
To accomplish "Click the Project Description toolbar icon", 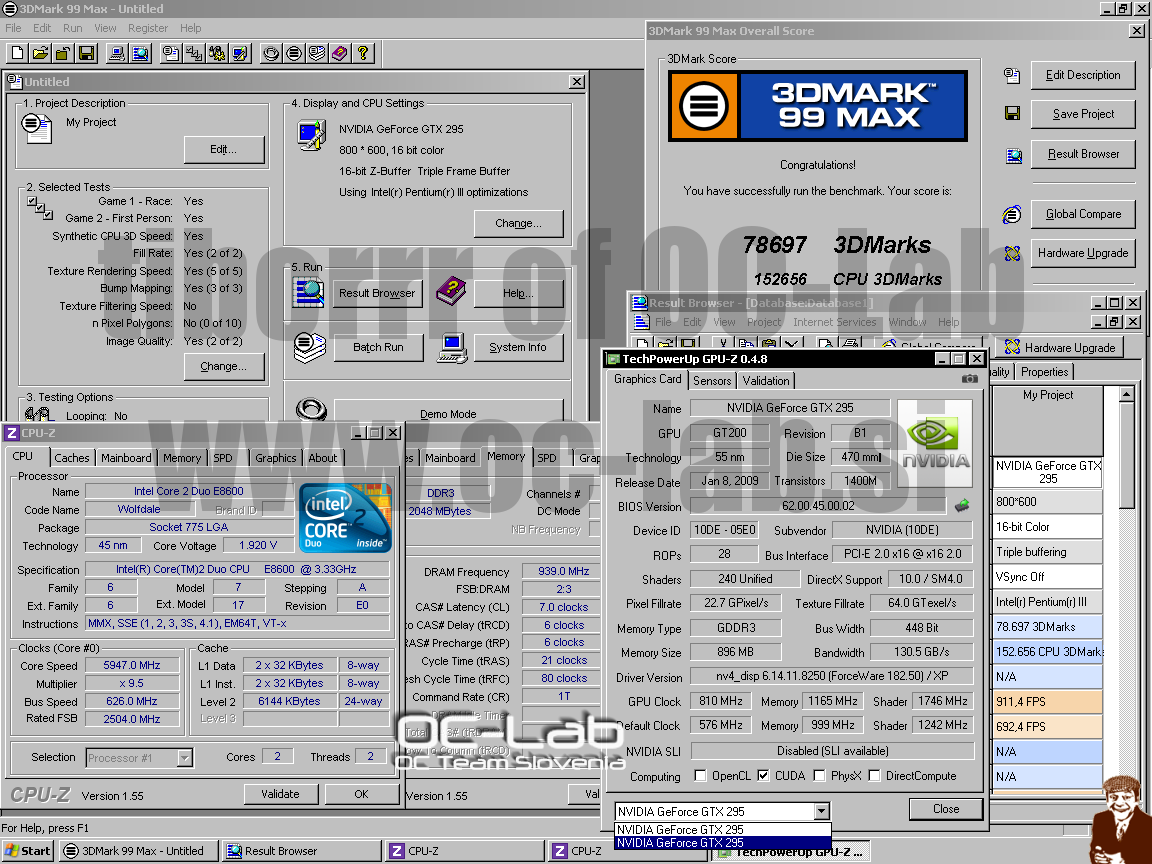I will click(x=171, y=54).
